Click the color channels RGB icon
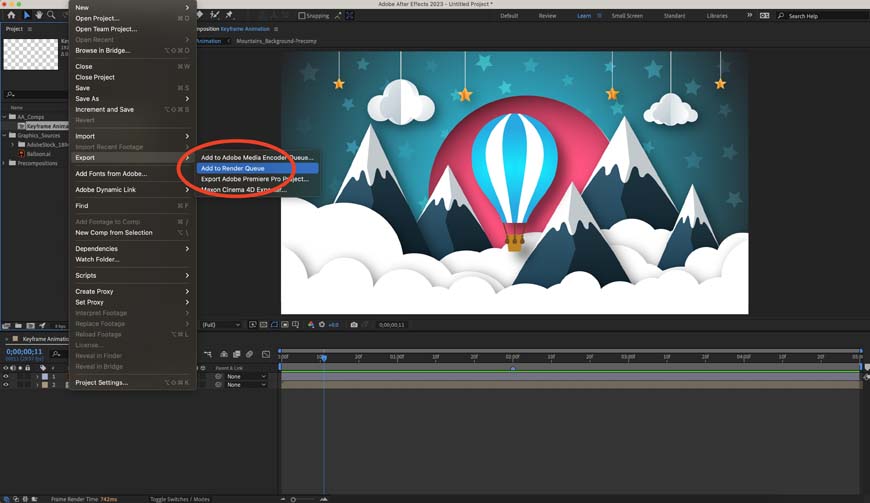The width and height of the screenshot is (870, 503). click(x=311, y=324)
